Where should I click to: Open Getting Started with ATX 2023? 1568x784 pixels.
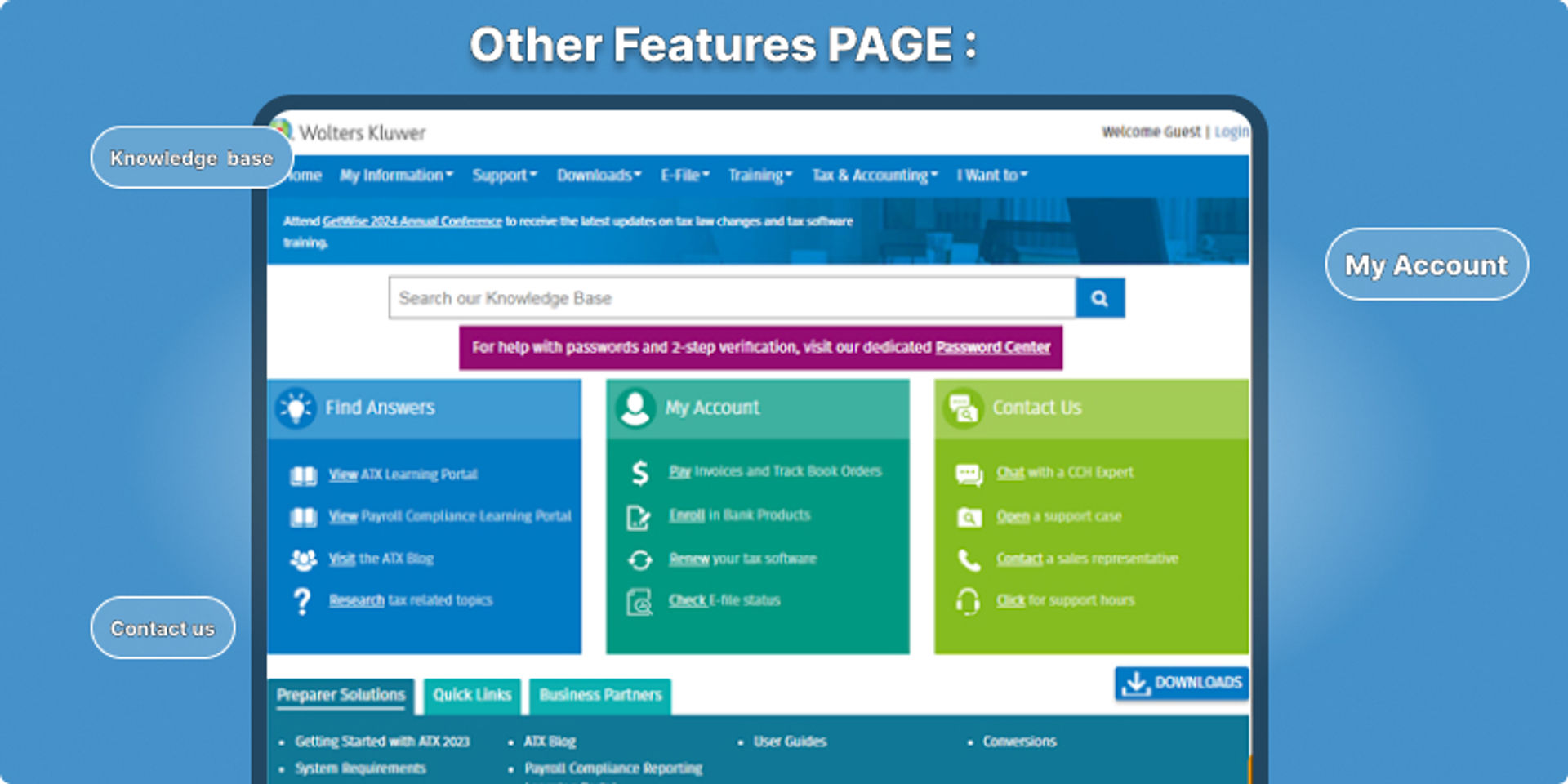[382, 742]
